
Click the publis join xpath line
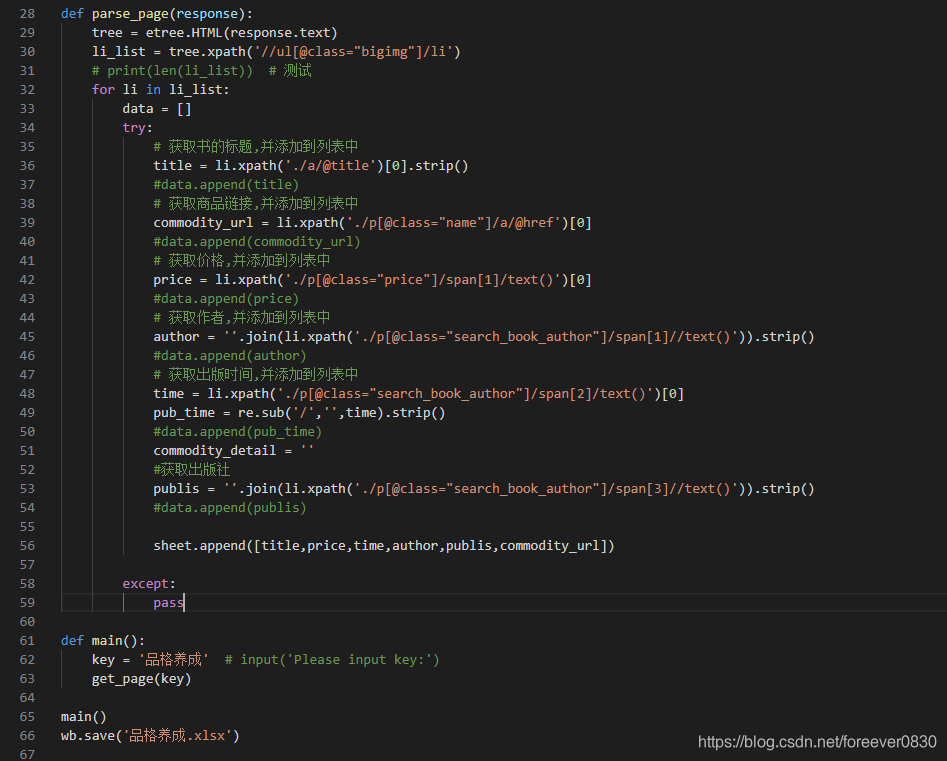tap(484, 489)
